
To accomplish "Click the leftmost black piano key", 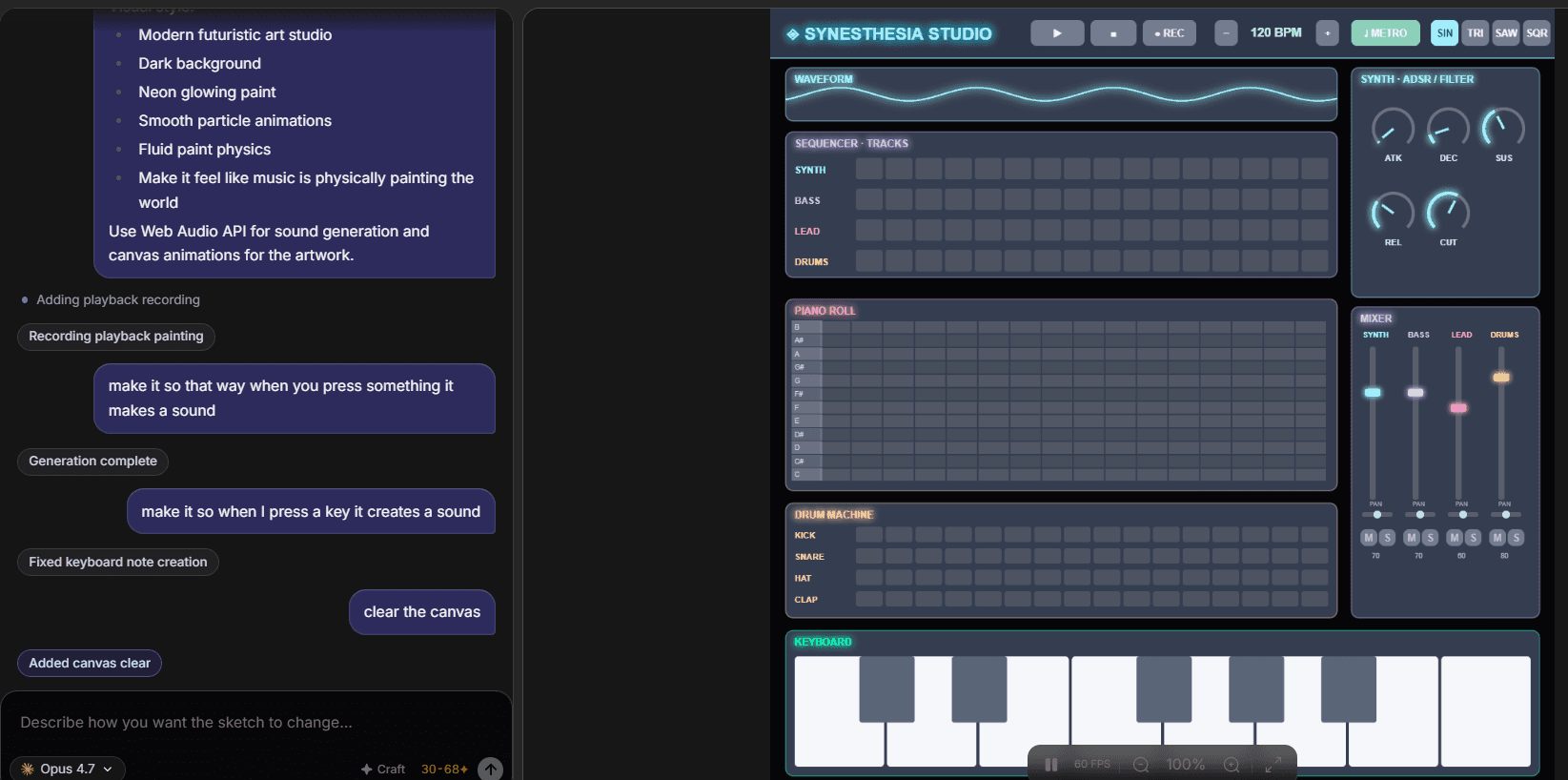I will [x=886, y=688].
